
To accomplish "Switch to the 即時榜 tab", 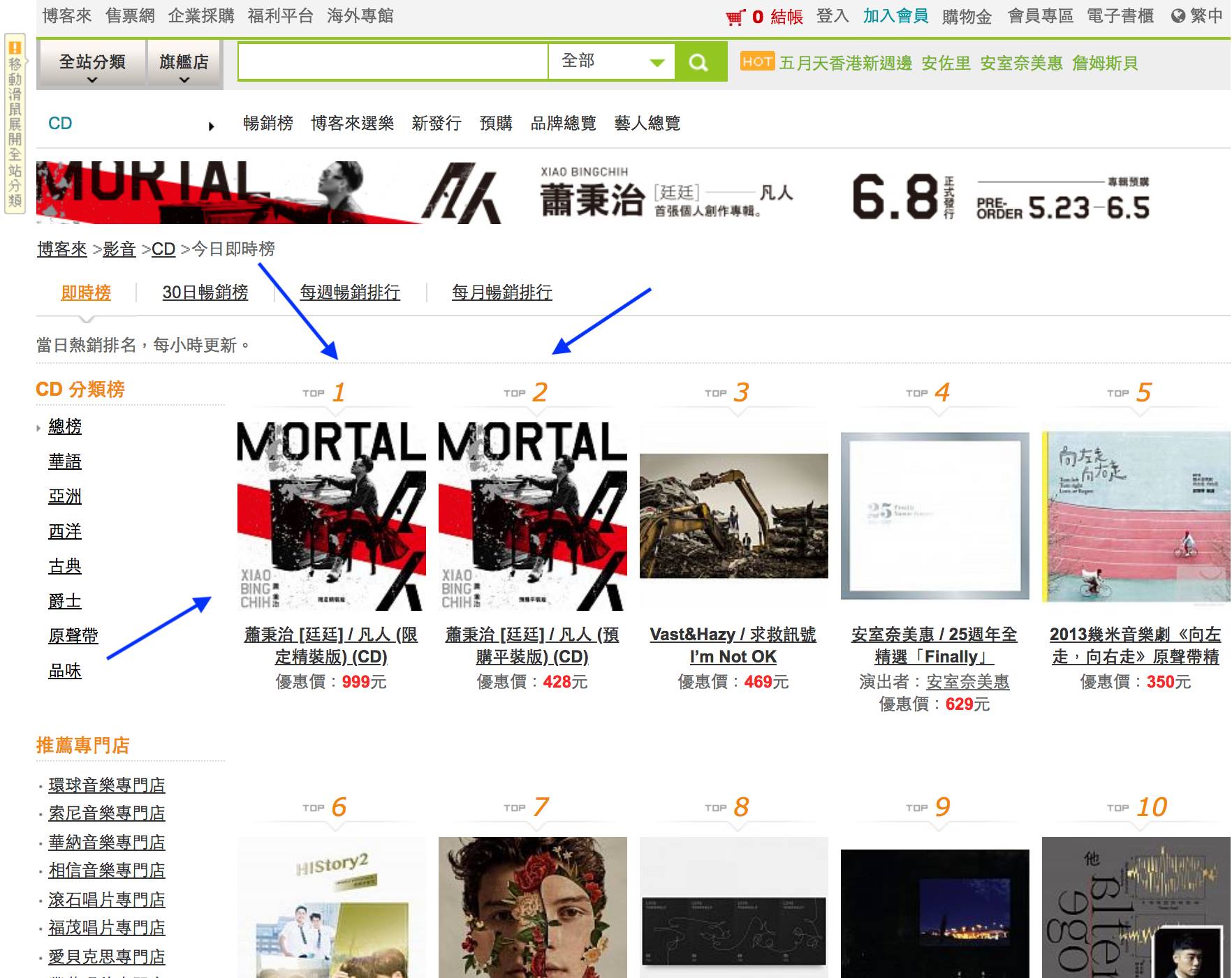I will point(86,292).
